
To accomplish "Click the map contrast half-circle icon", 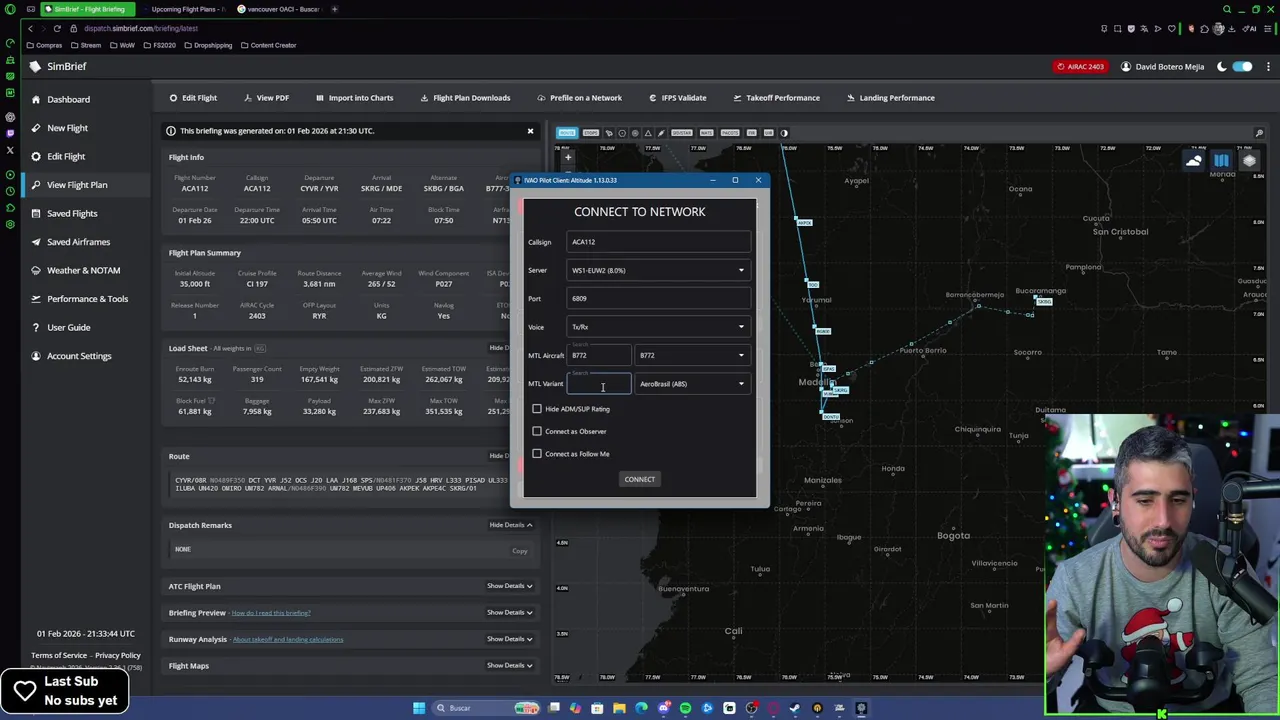I will pyautogui.click(x=784, y=133).
